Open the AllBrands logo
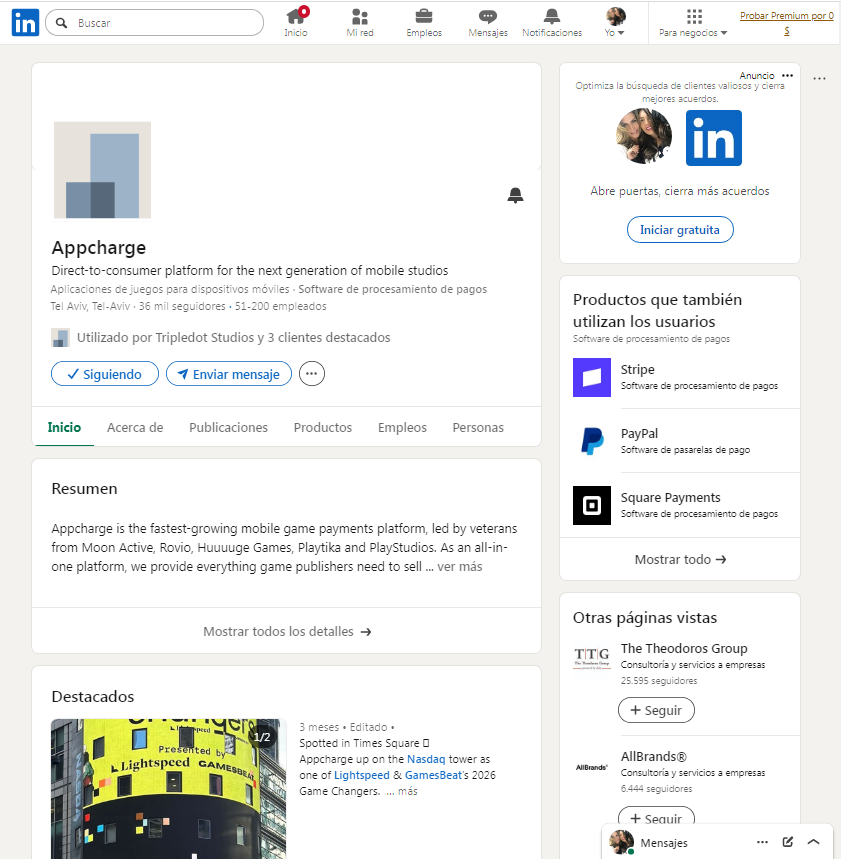This screenshot has height=859, width=841. [592, 767]
